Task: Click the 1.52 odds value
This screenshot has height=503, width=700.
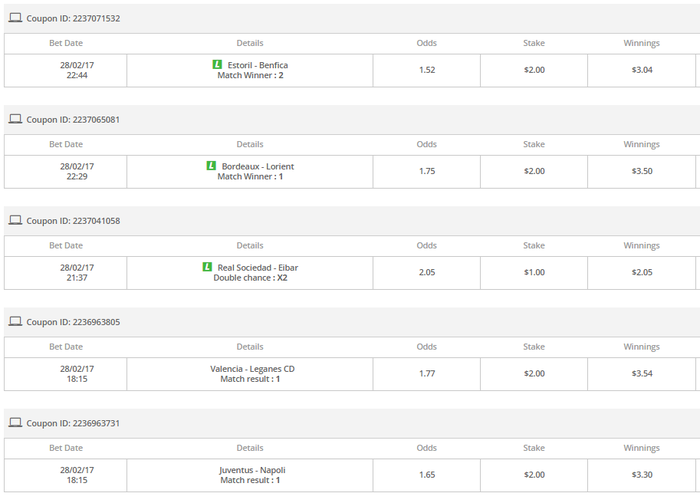Action: tap(427, 70)
